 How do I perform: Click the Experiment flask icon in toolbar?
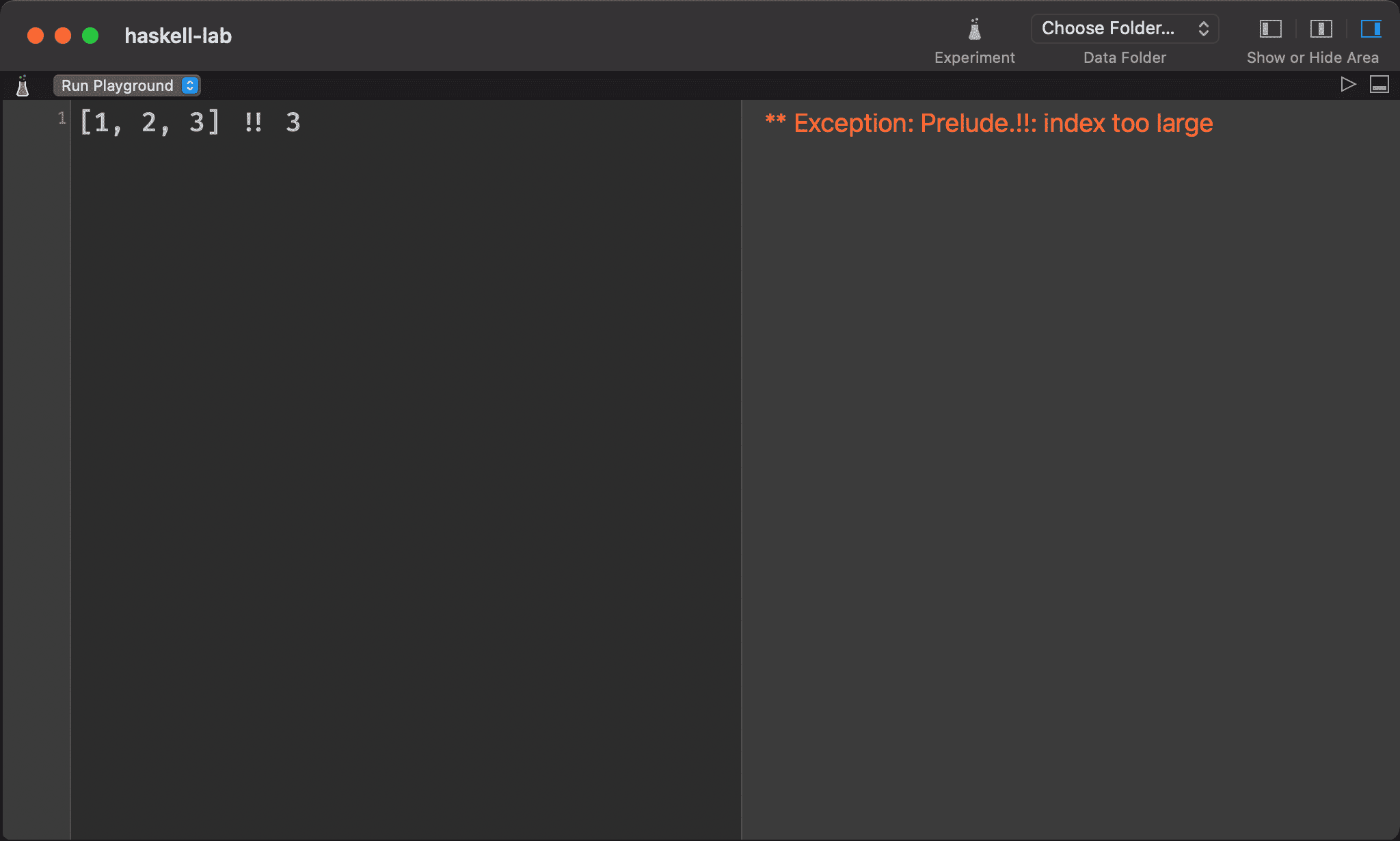coord(975,29)
